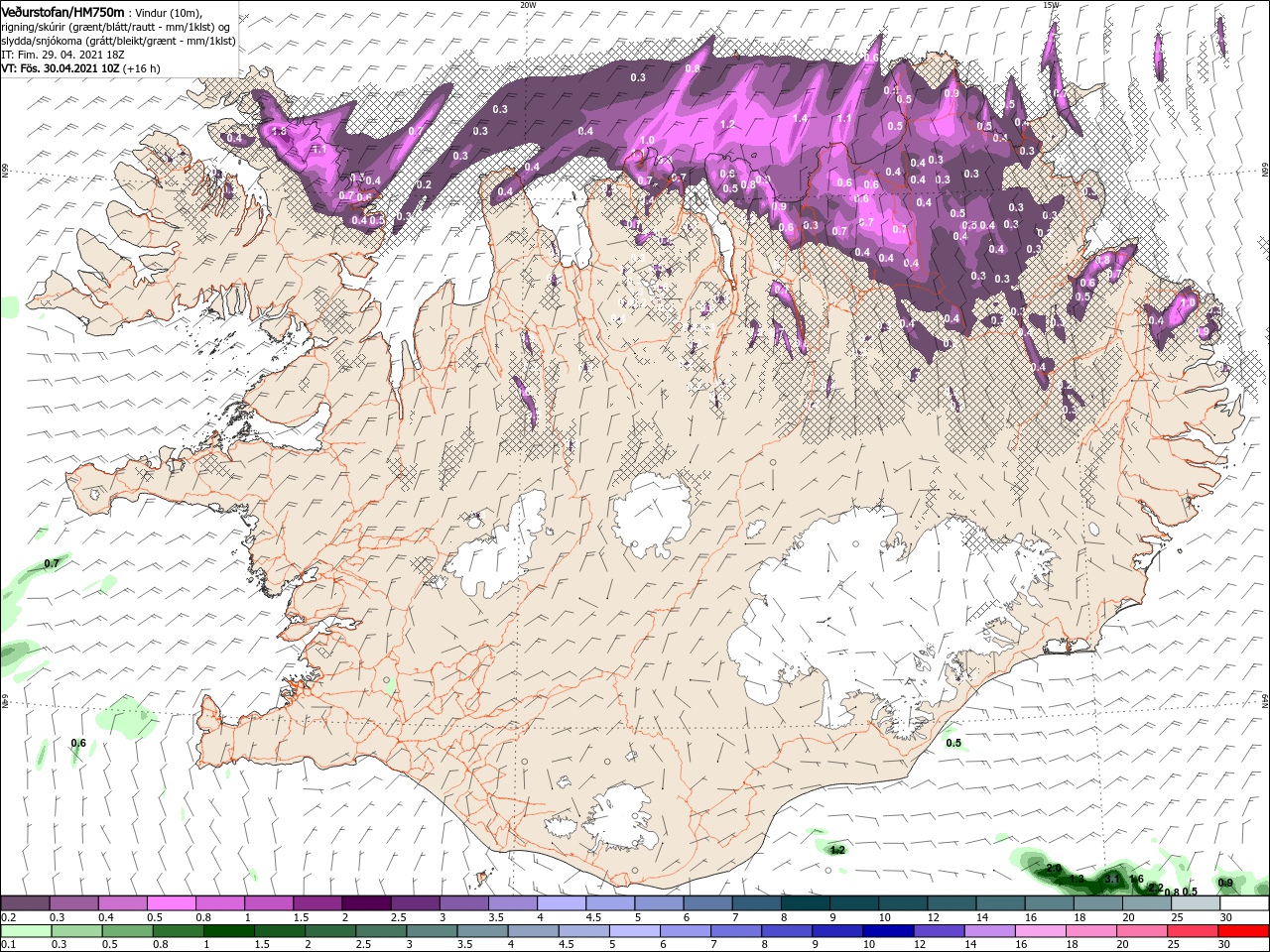Click the green 0.7 rain value off the west coast

pyautogui.click(x=53, y=563)
